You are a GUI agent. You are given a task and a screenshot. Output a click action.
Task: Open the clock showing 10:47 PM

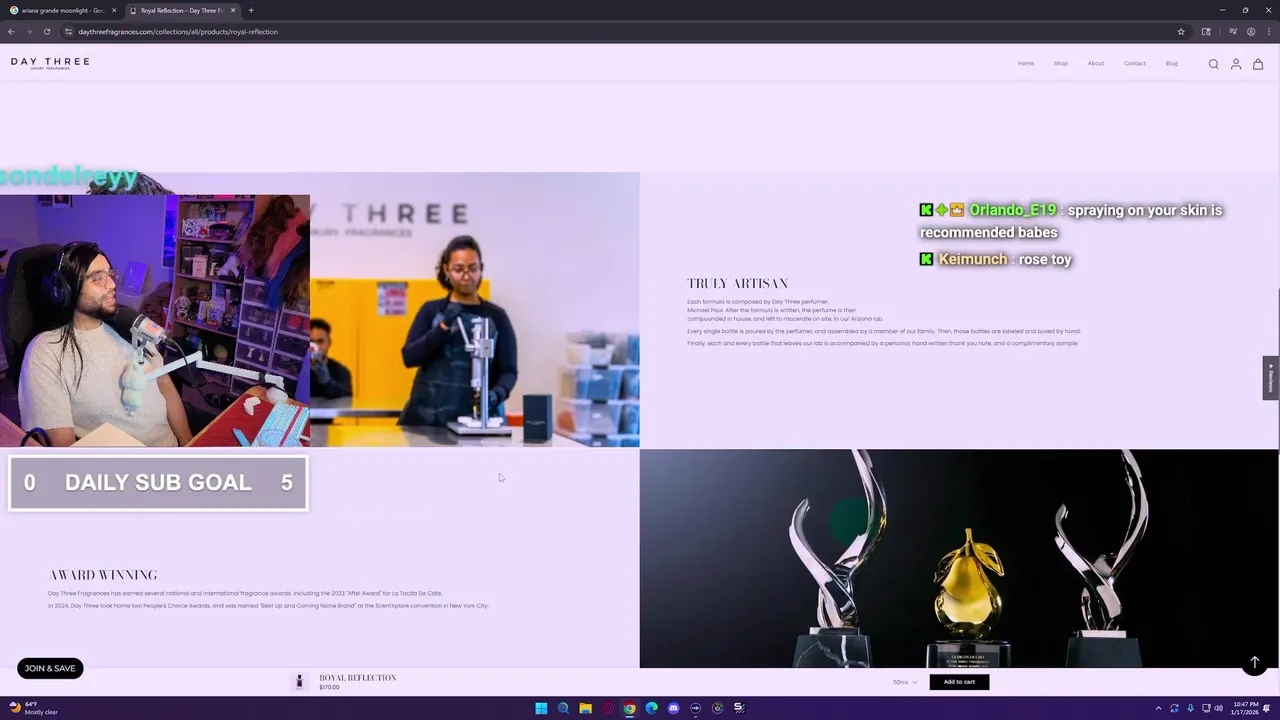pos(1245,708)
